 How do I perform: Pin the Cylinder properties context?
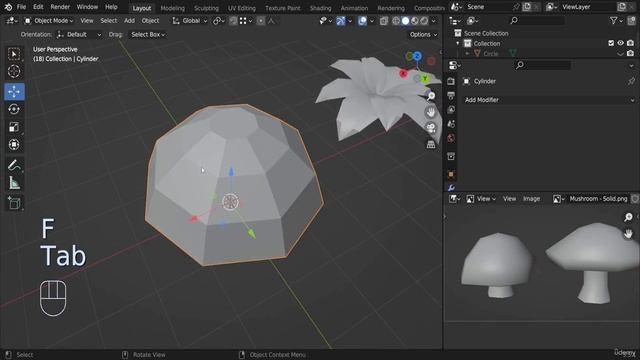631,81
